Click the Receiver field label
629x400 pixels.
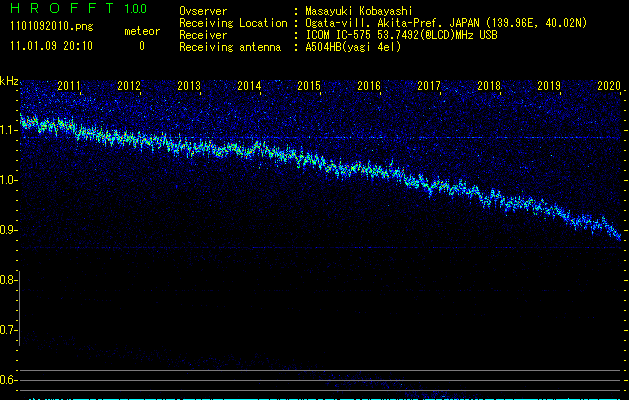(203, 35)
